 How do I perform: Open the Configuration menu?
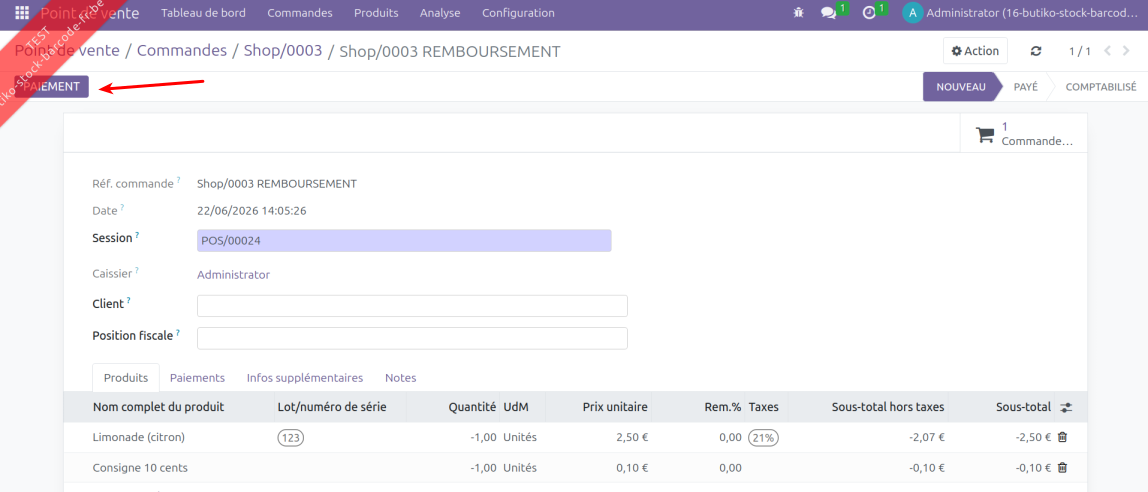518,13
